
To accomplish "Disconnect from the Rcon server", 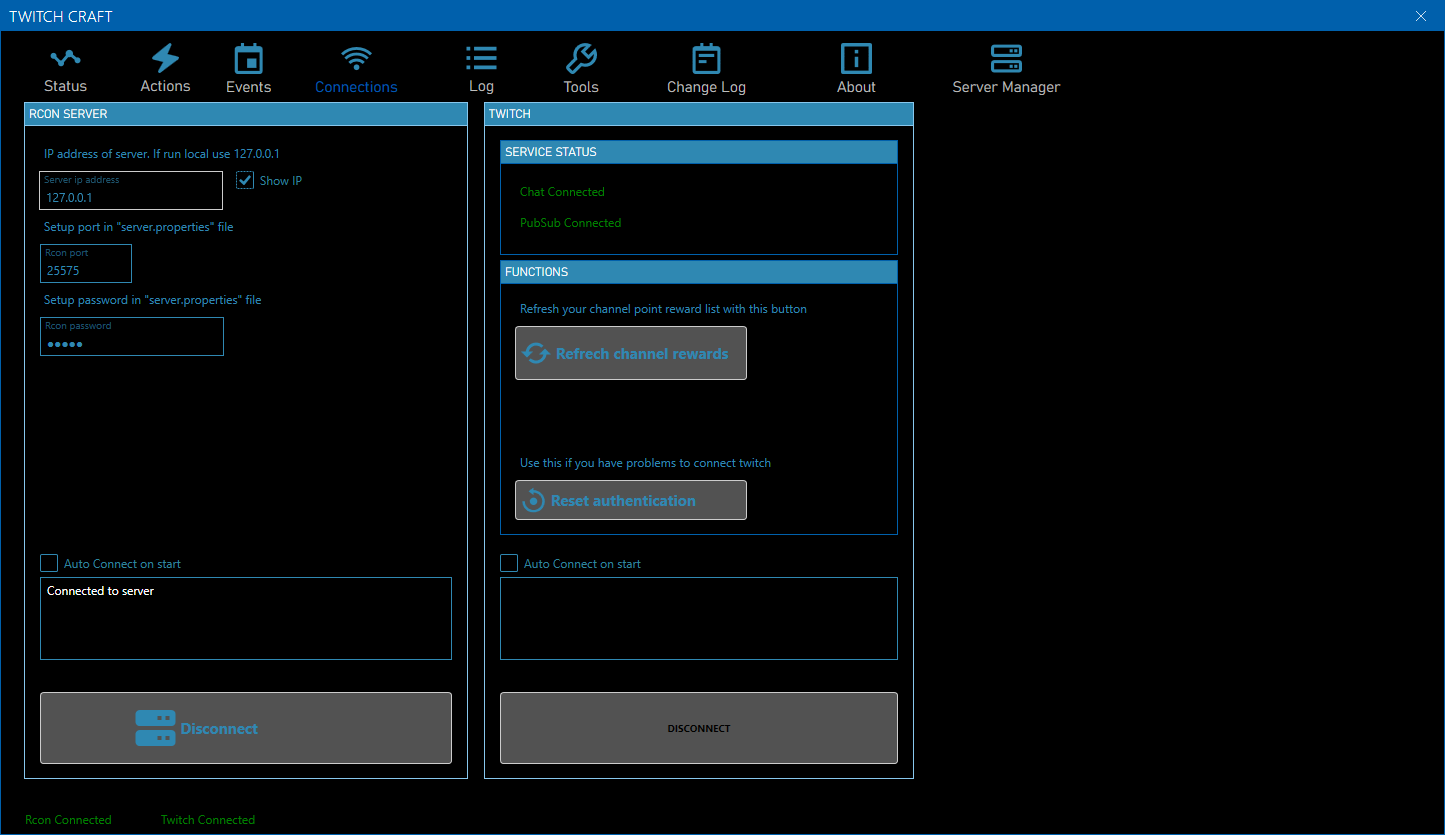I will click(x=246, y=728).
